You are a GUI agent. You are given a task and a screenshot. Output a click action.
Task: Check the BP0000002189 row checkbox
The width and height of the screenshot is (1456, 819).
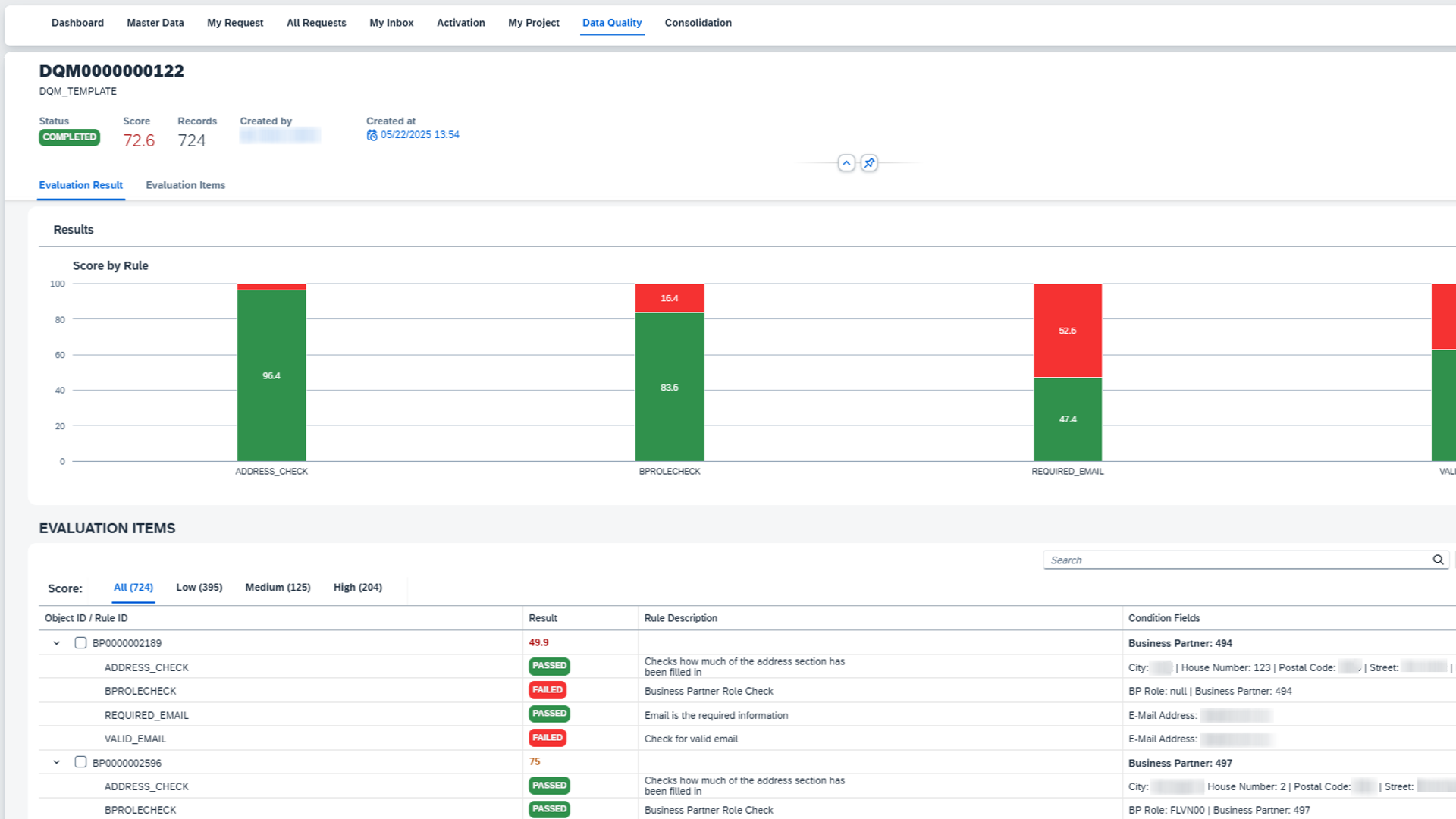click(80, 643)
